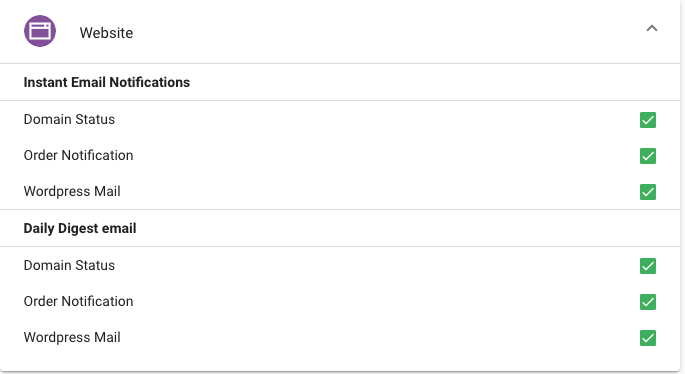This screenshot has height=374, width=685.
Task: Uncheck Domain Status under Instant Email Notifications
Action: coord(648,120)
